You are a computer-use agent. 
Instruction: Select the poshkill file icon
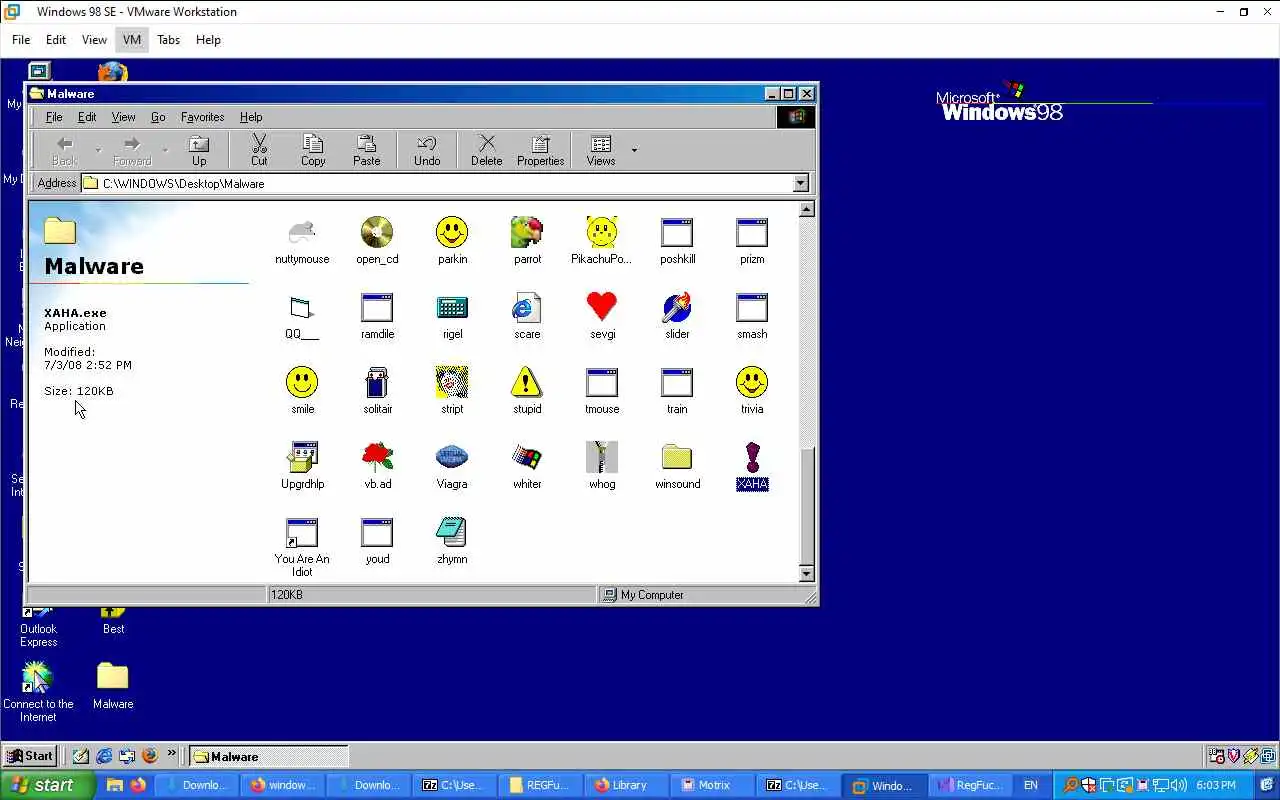click(x=677, y=232)
